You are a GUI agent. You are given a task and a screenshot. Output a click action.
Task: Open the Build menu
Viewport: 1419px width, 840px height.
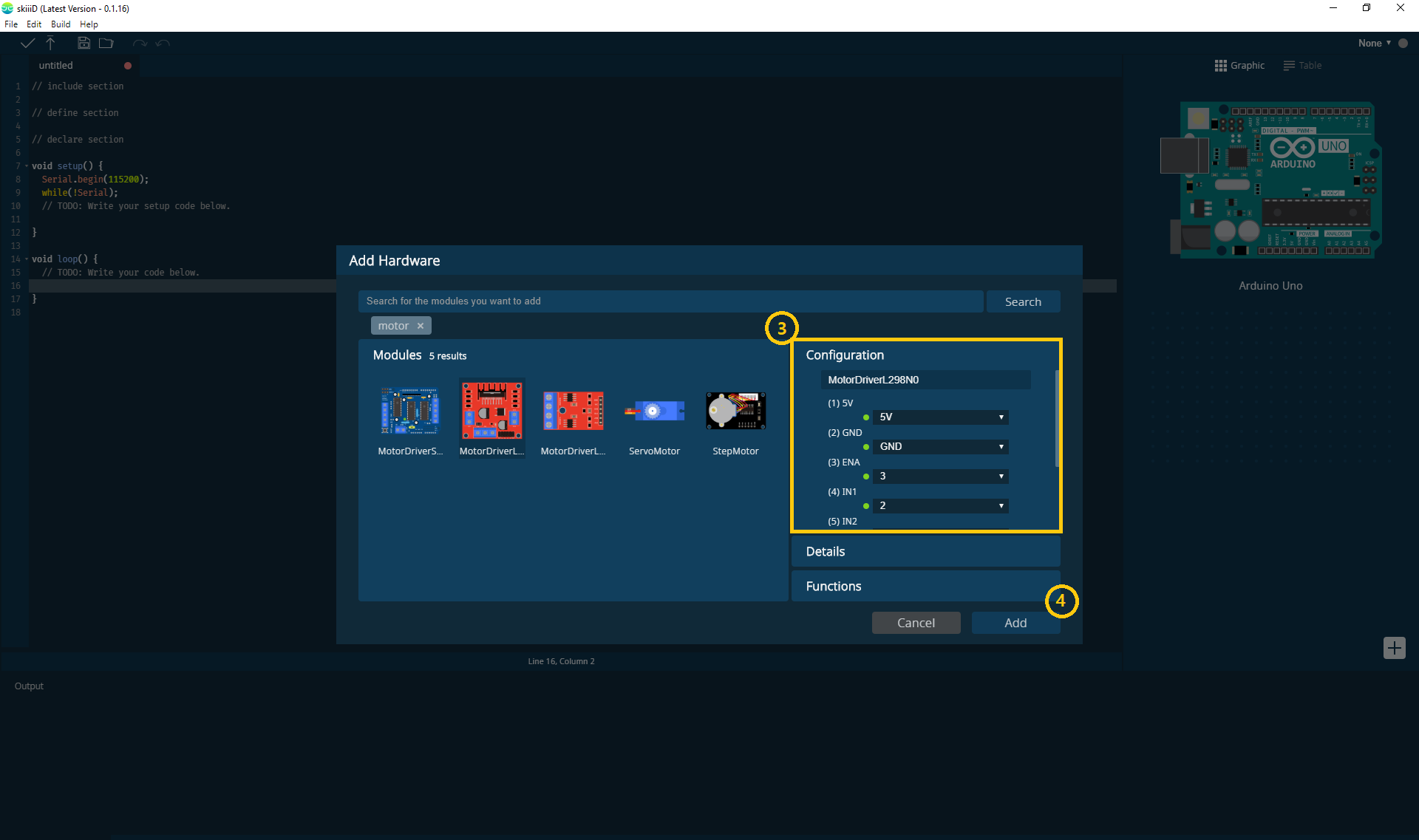pyautogui.click(x=59, y=24)
